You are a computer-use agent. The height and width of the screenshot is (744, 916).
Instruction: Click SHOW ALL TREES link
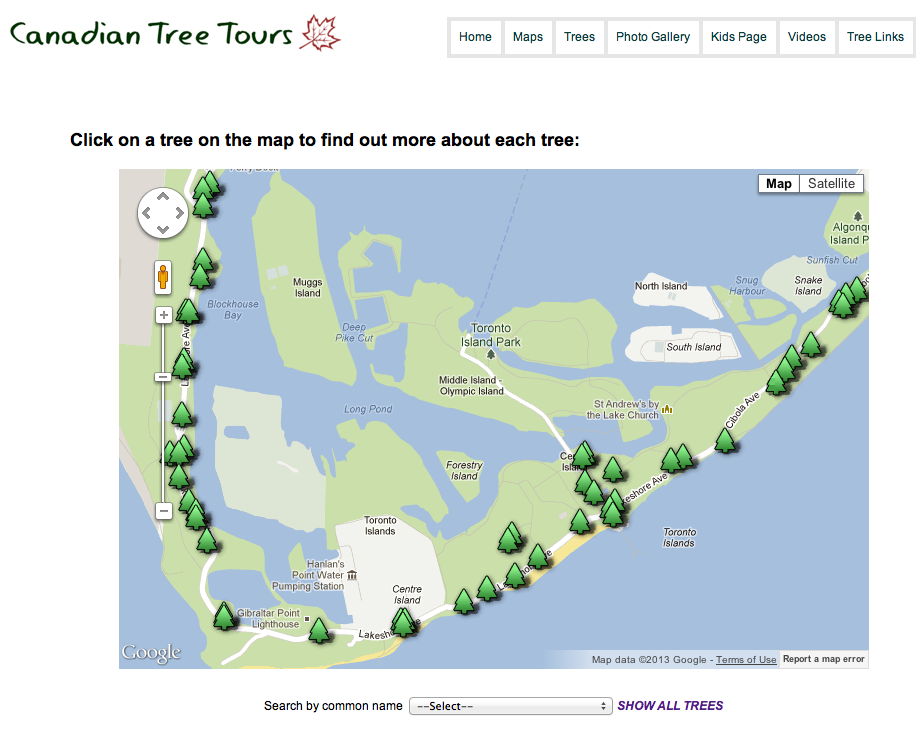(x=670, y=705)
